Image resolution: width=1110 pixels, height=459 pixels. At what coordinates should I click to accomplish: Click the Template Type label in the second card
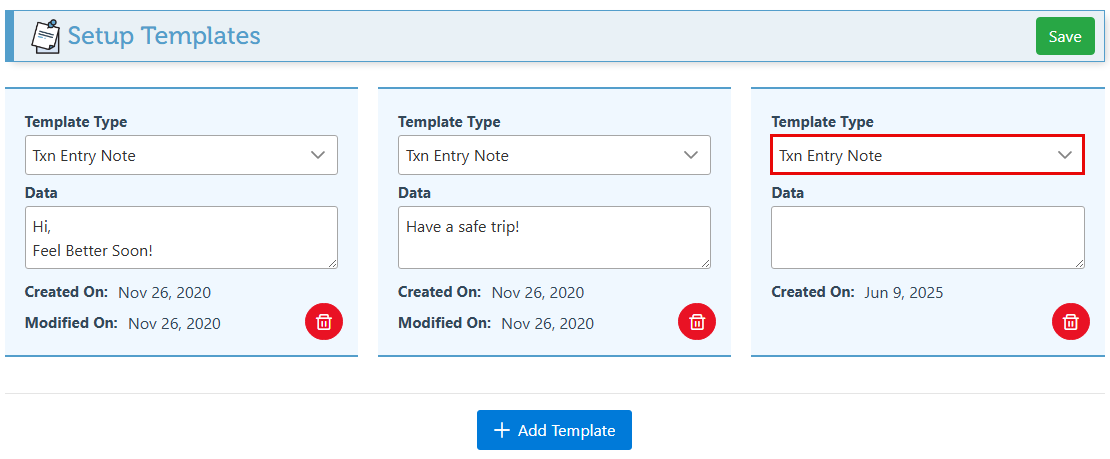coord(449,122)
